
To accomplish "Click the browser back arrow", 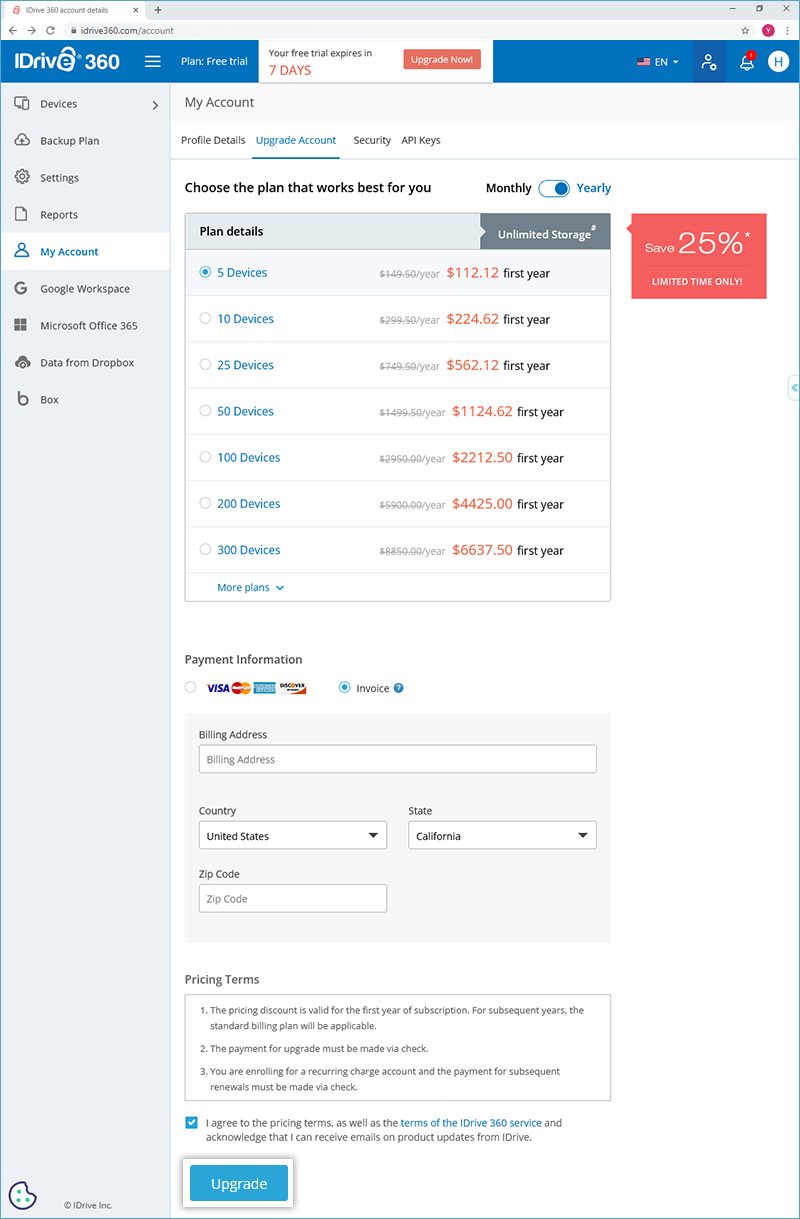I will click(x=13, y=31).
